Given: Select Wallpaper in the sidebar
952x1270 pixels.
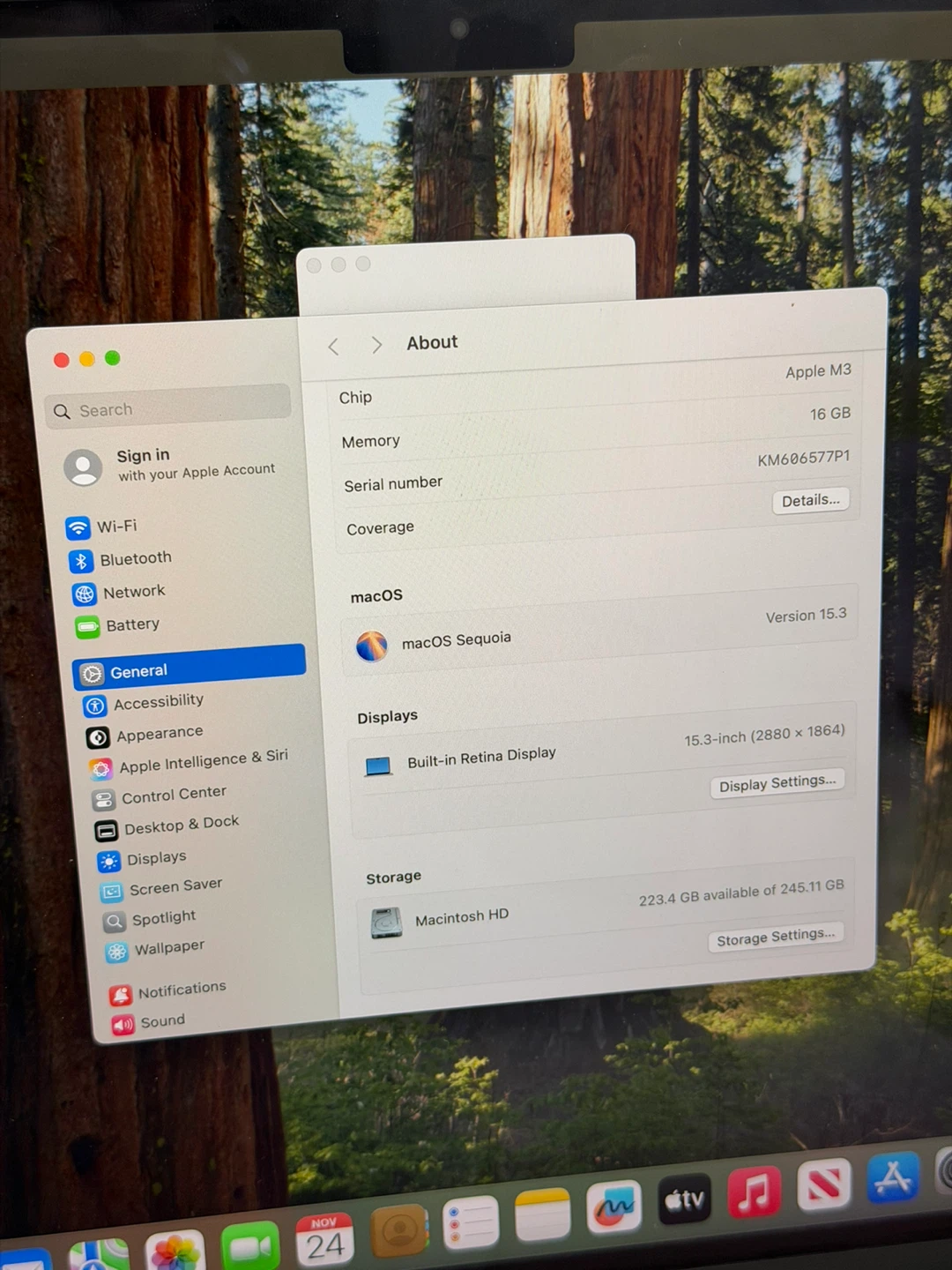Looking at the screenshot, I should (156, 950).
